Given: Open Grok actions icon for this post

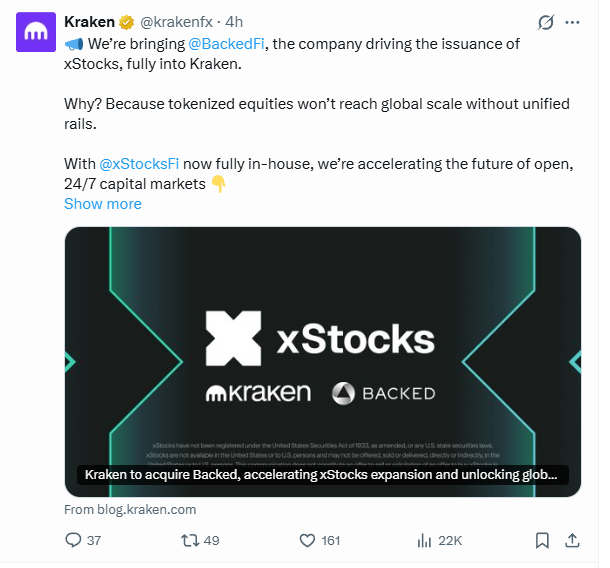Looking at the screenshot, I should [546, 22].
